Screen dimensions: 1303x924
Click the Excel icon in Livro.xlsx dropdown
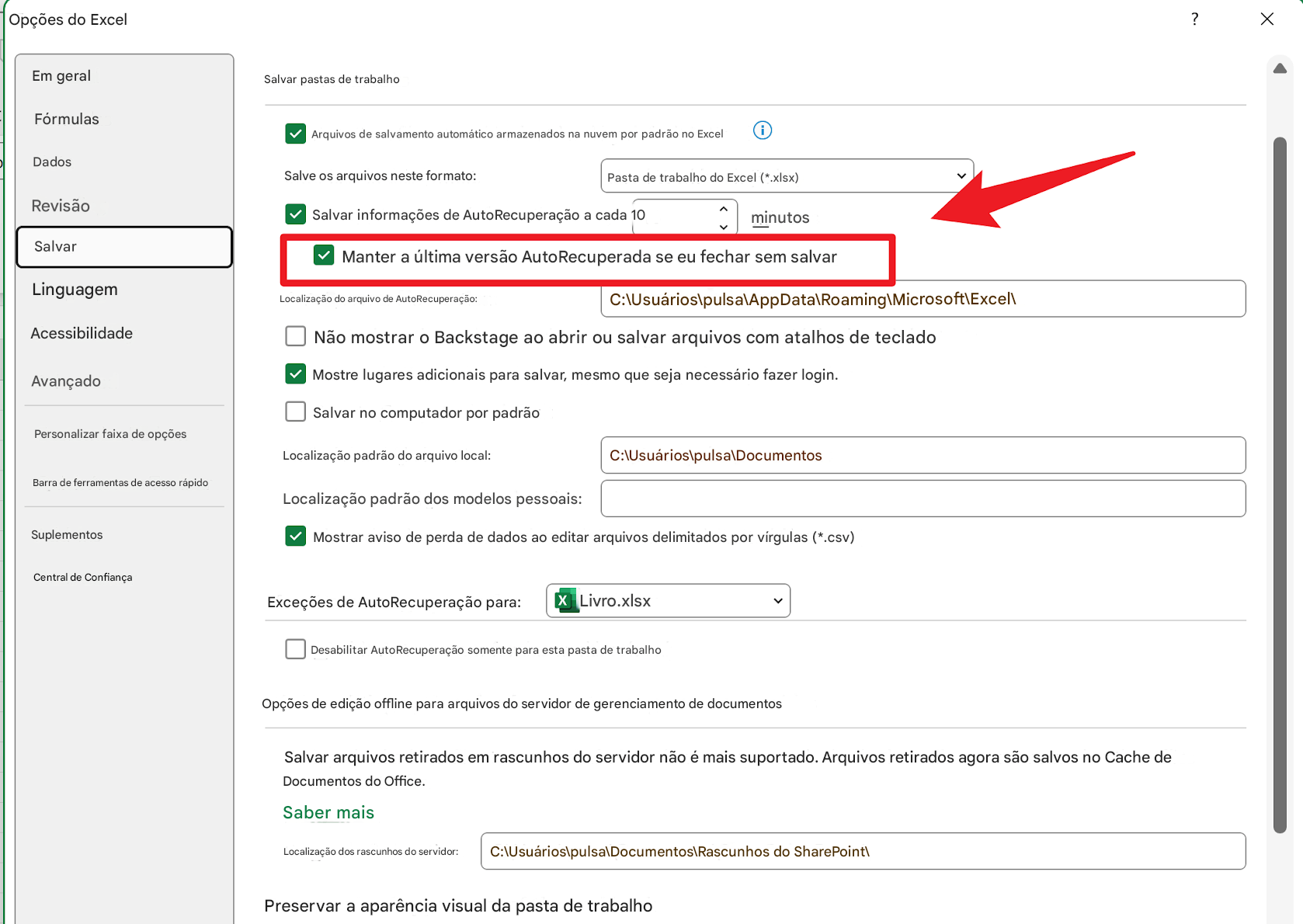coord(566,601)
